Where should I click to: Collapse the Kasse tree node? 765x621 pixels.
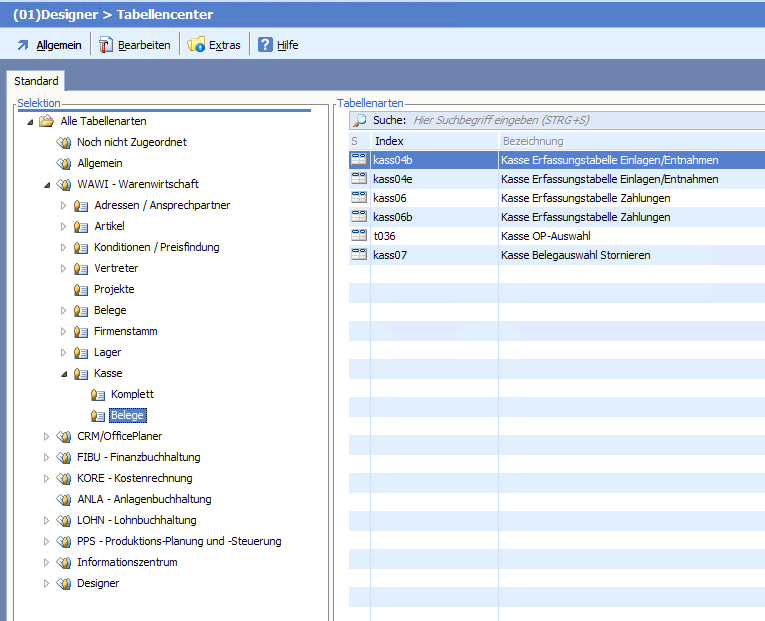pyautogui.click(x=64, y=374)
